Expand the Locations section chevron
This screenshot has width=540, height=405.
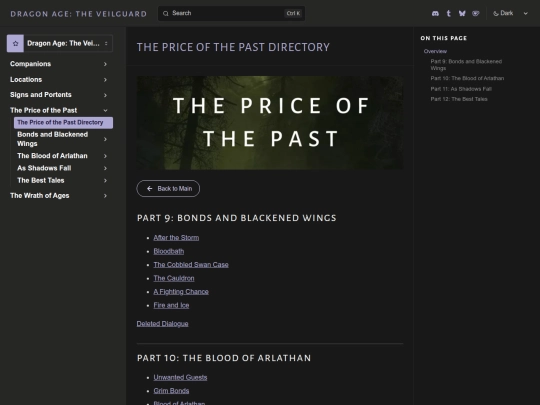(x=105, y=80)
